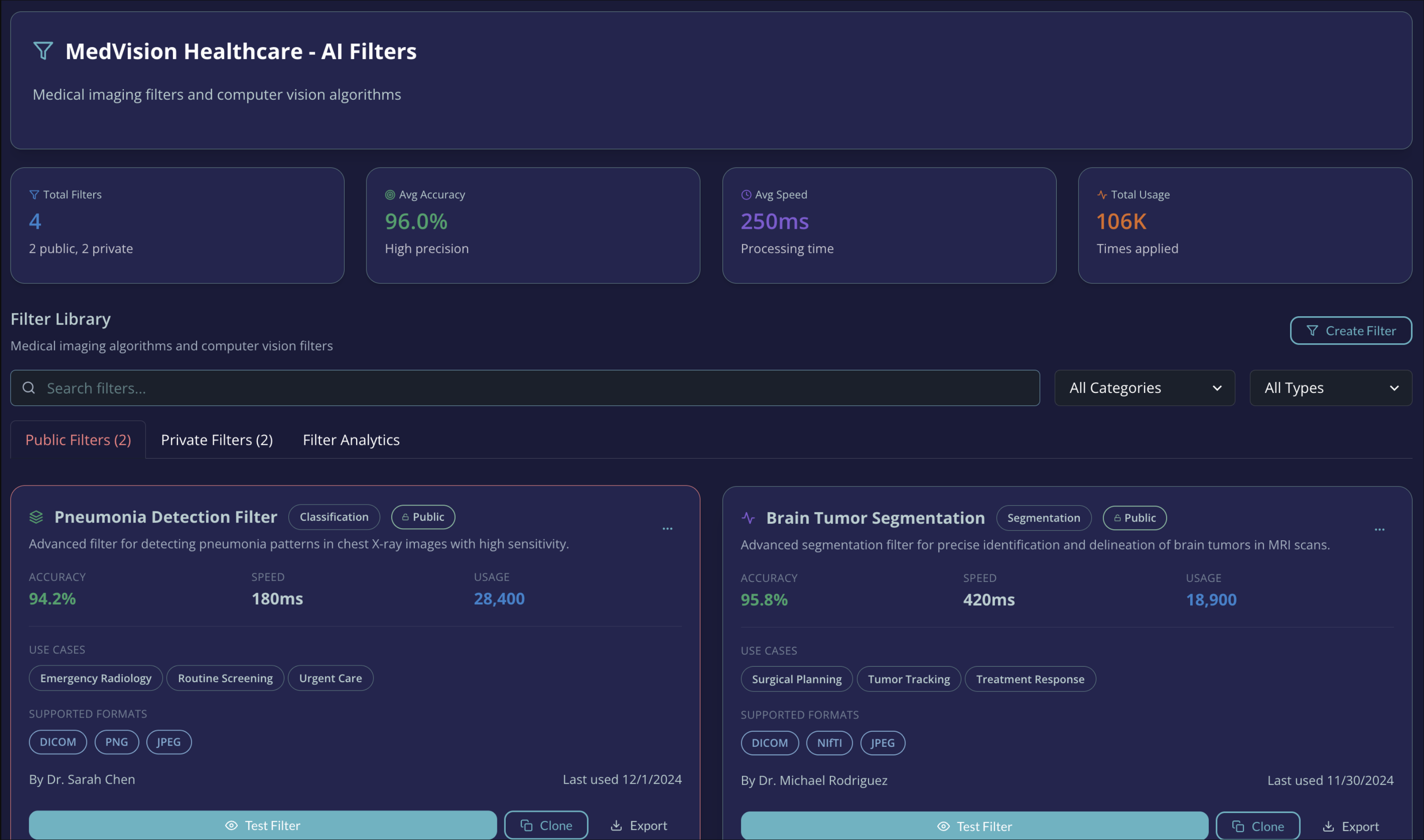Click the clock icon on the Avg Speed card
Image resolution: width=1424 pixels, height=840 pixels.
746,195
